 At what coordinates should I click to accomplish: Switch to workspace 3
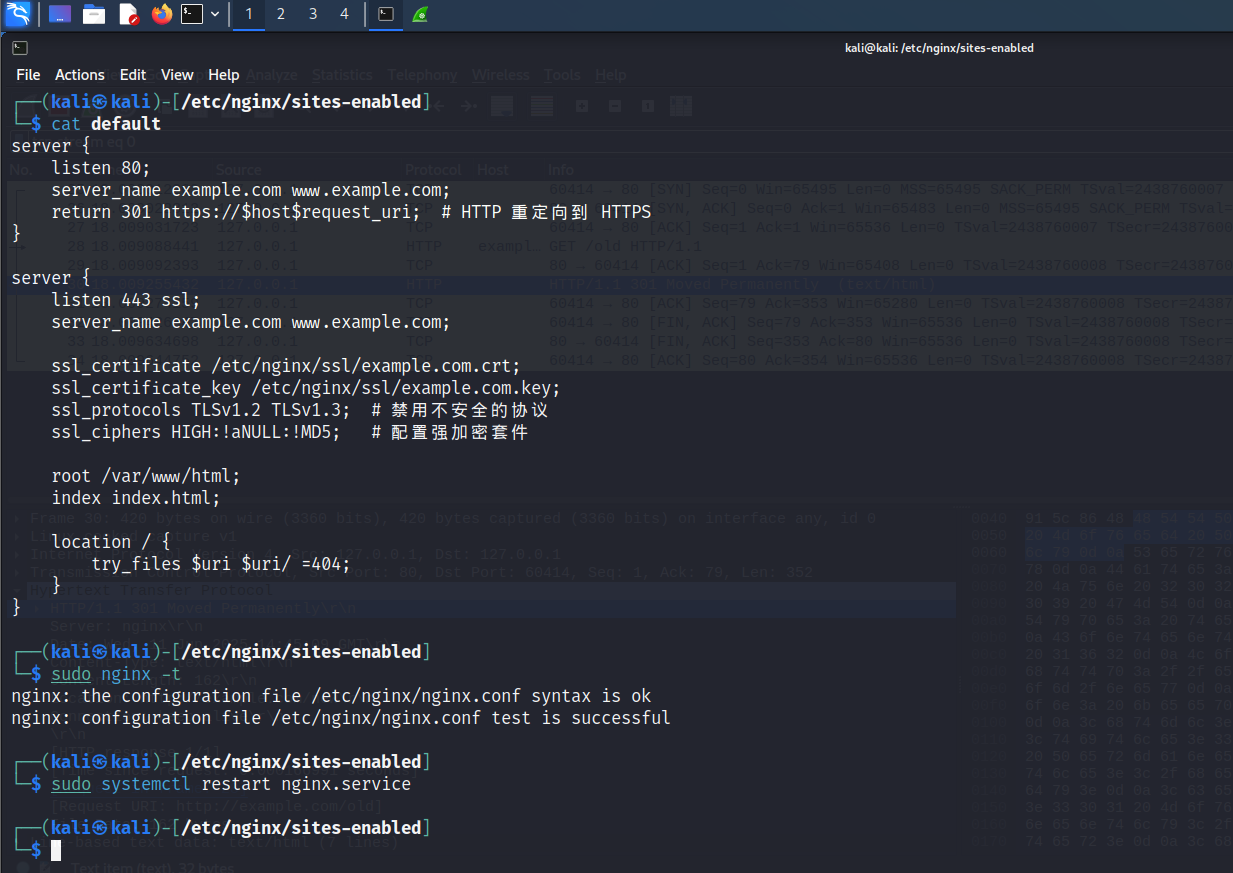point(313,14)
